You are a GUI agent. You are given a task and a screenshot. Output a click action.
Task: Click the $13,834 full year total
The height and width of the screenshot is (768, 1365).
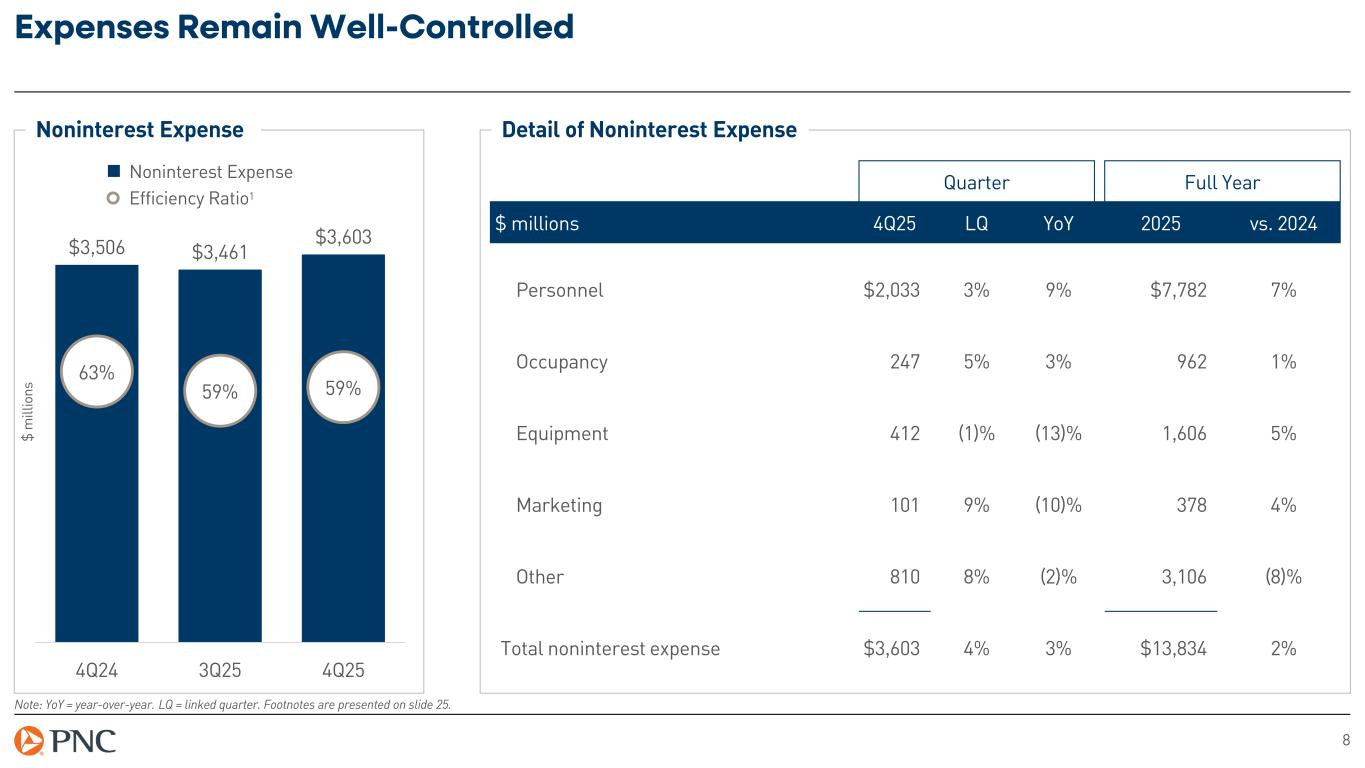[1173, 649]
